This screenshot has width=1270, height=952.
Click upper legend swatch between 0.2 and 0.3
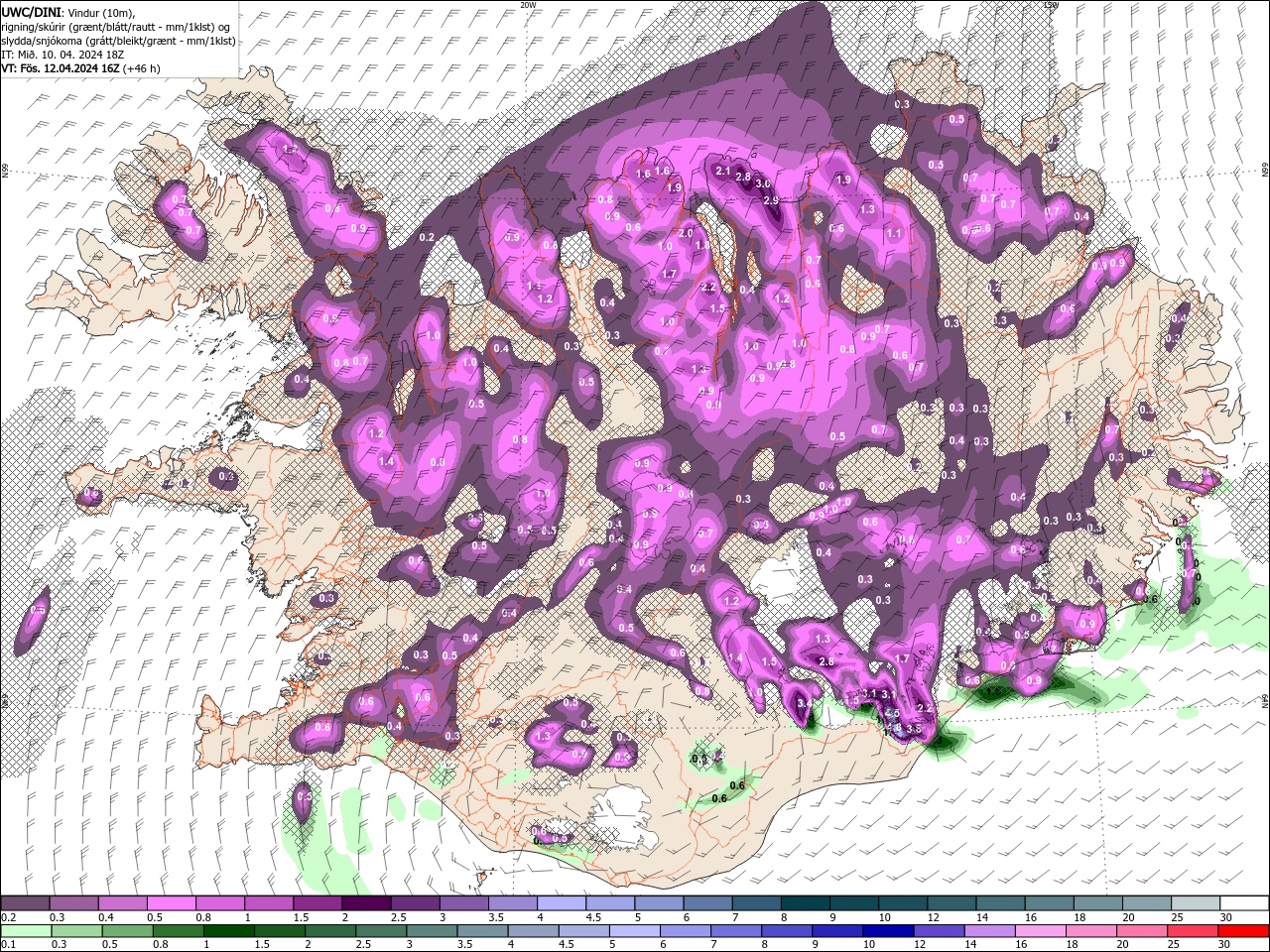coord(25,902)
